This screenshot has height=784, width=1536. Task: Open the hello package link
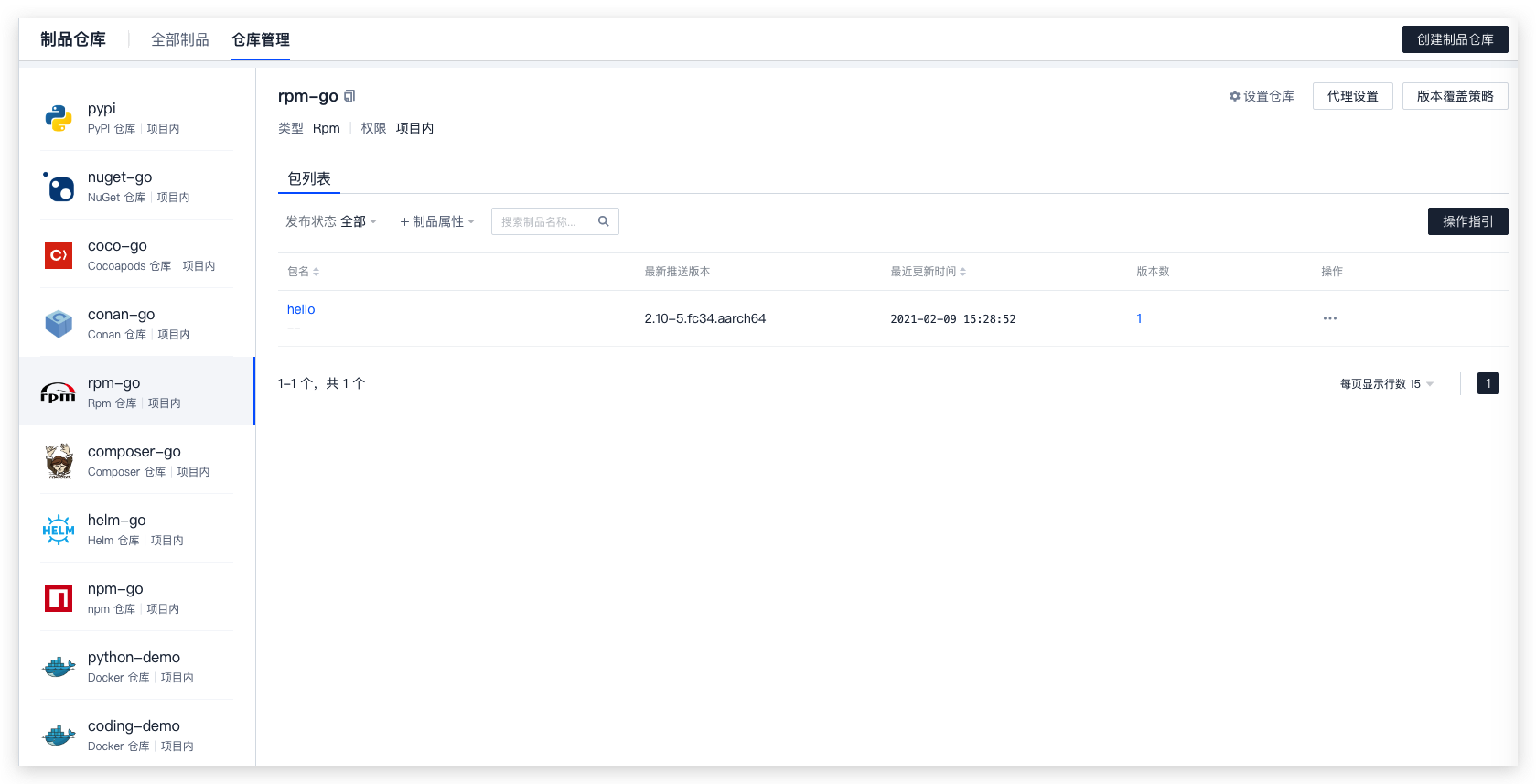pyautogui.click(x=301, y=309)
